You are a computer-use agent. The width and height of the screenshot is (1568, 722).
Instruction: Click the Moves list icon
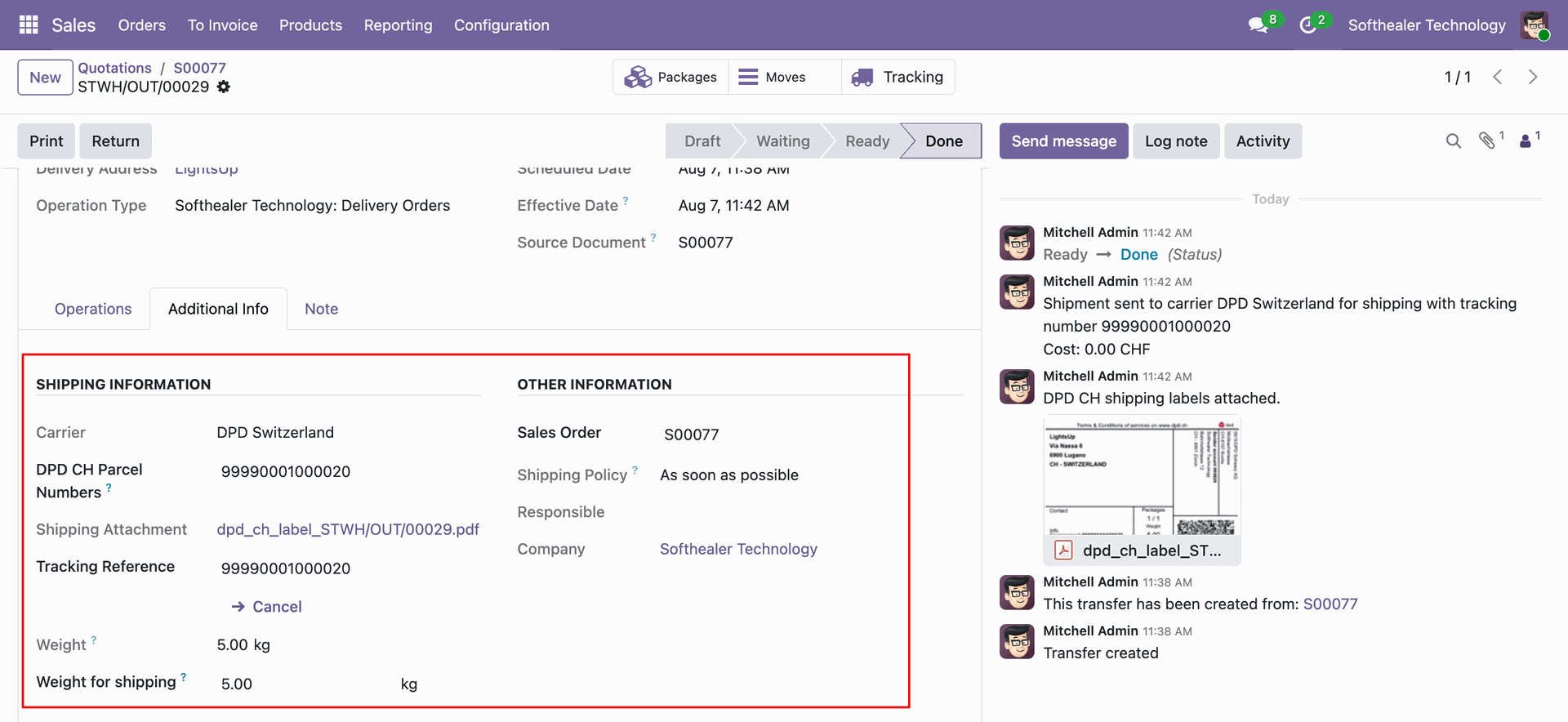click(x=748, y=77)
